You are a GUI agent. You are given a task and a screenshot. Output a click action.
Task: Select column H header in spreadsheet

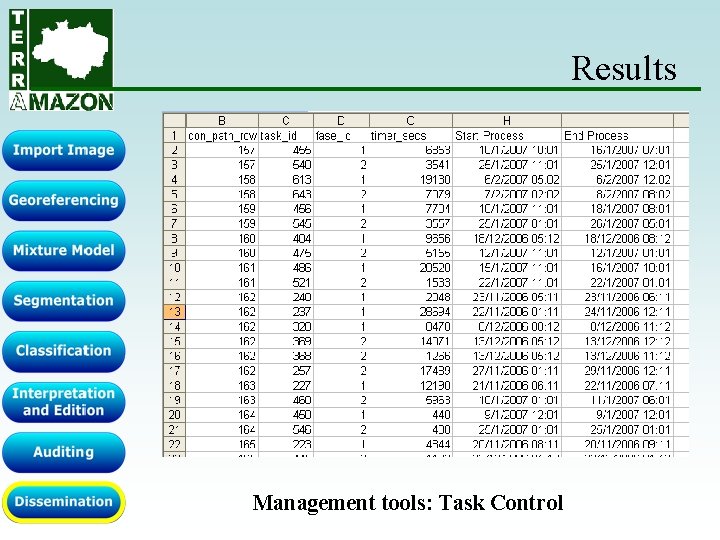coord(506,120)
